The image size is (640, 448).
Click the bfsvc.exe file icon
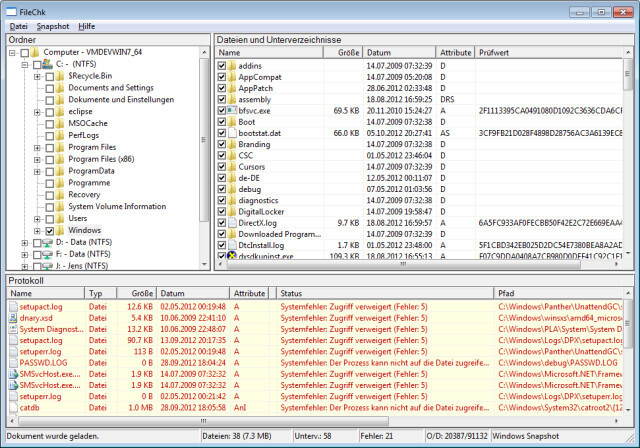[x=232, y=110]
